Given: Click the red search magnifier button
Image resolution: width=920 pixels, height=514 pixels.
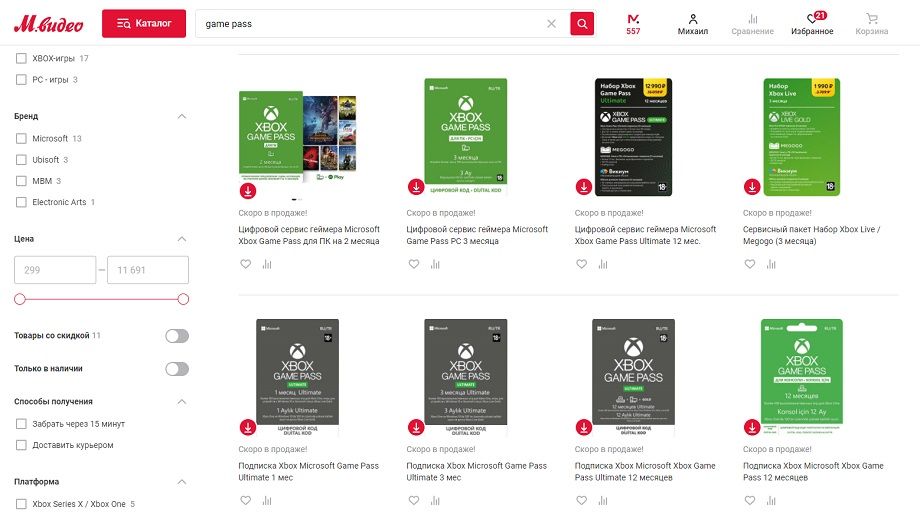Looking at the screenshot, I should [x=582, y=23].
